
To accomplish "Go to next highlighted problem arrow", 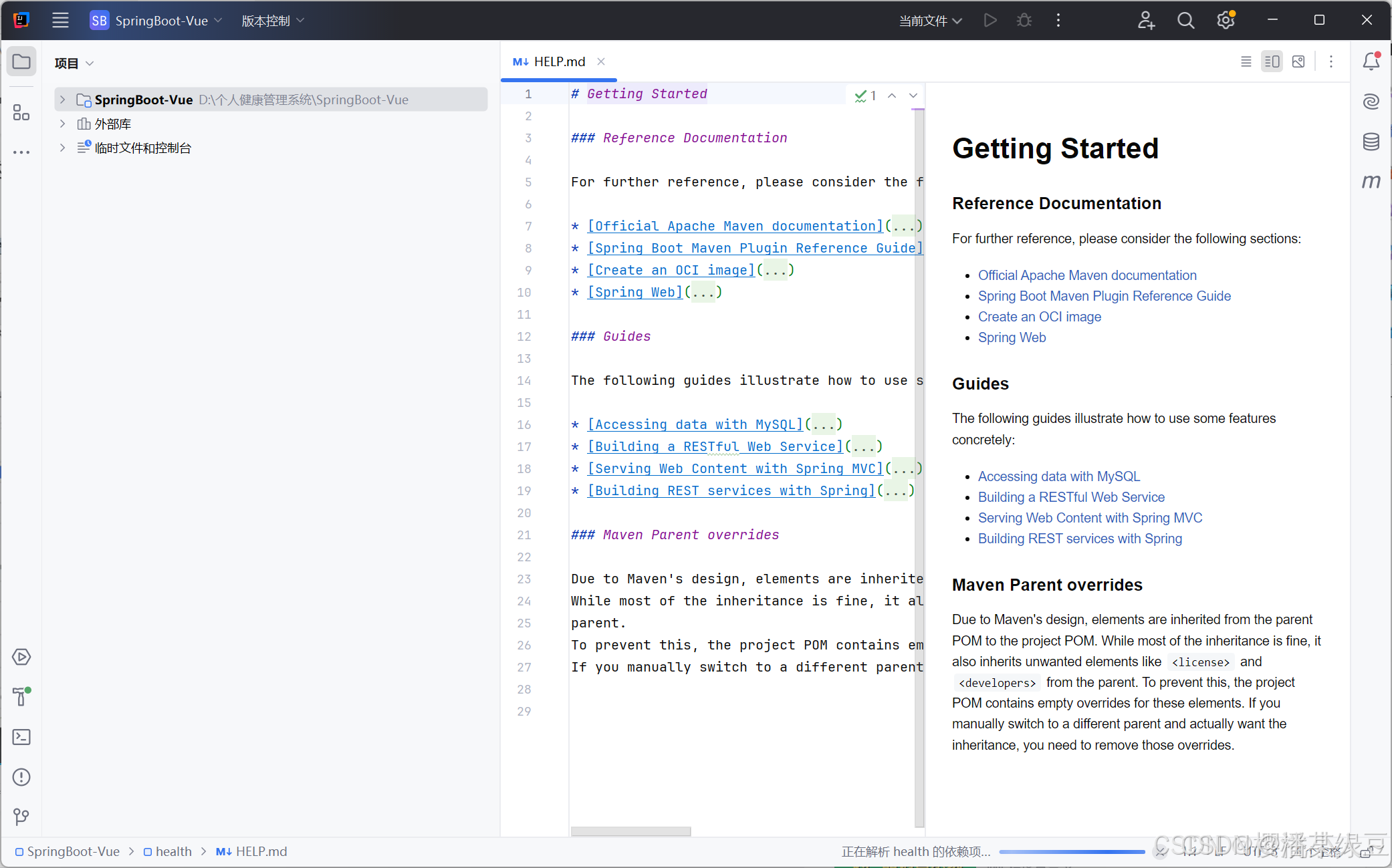I will click(x=913, y=96).
